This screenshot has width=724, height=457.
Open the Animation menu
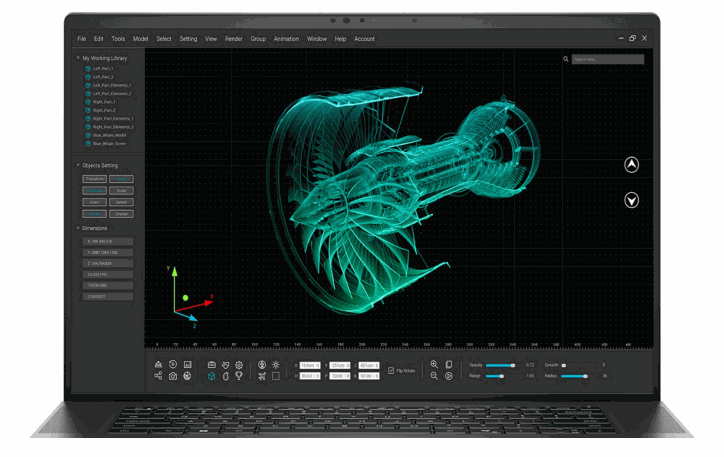[286, 39]
